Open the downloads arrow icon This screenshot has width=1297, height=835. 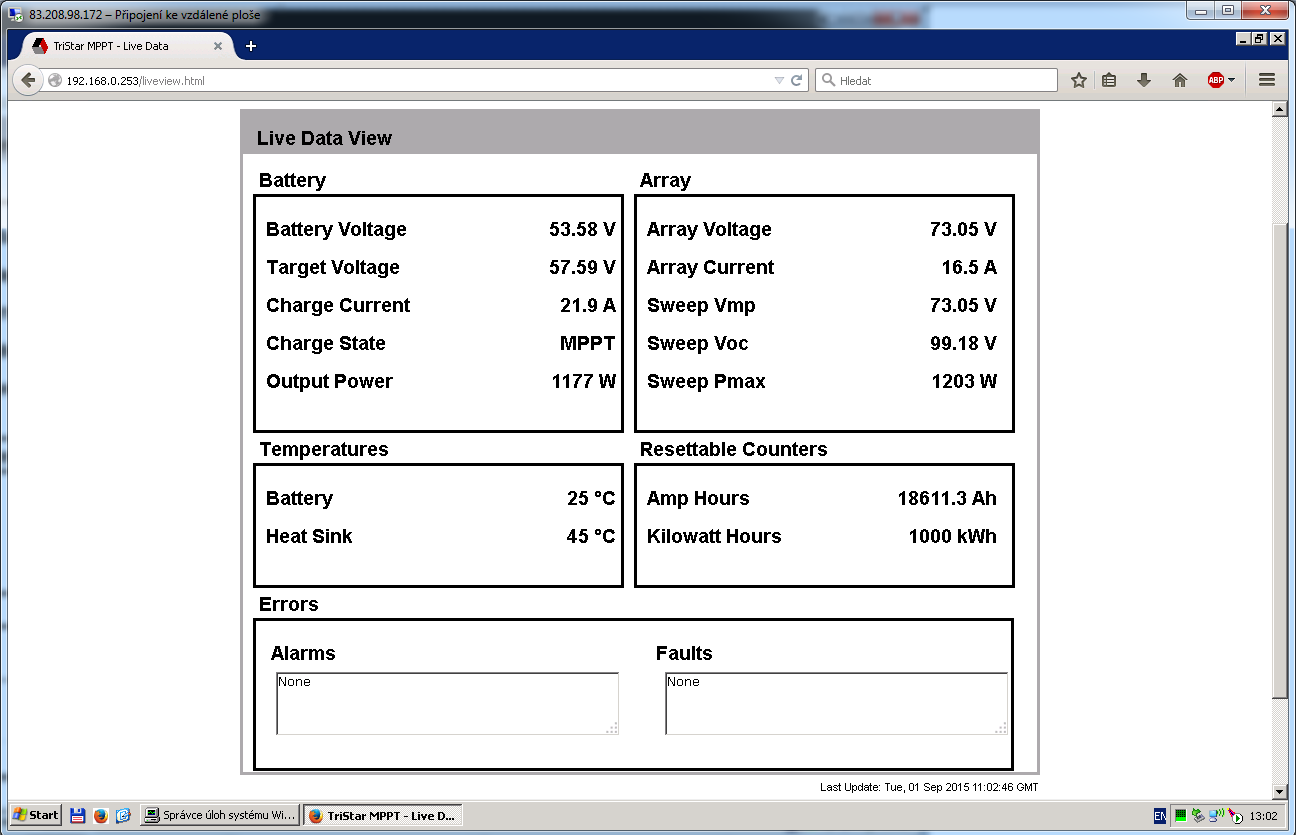coord(1144,81)
